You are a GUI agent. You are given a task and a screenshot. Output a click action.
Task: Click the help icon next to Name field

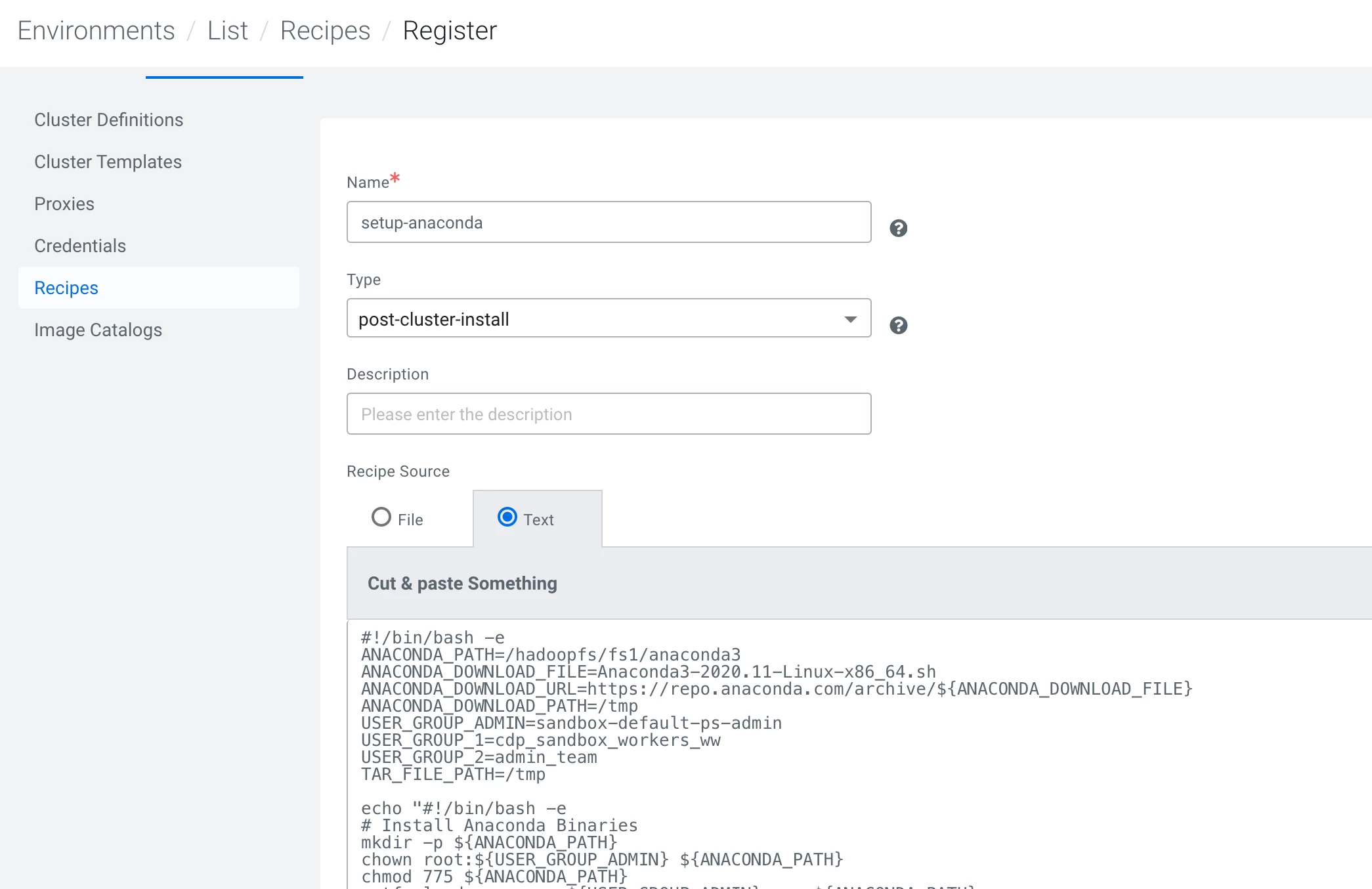click(898, 228)
